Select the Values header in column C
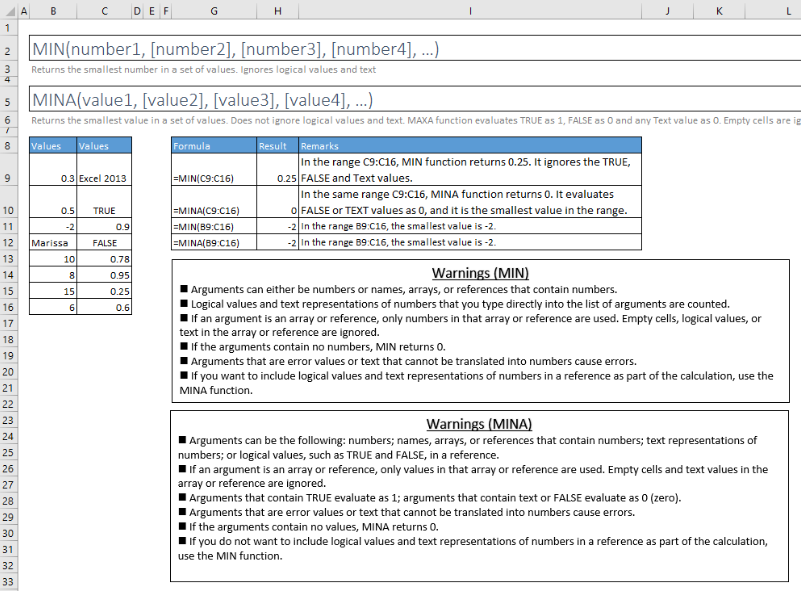The height and width of the screenshot is (591, 801). (x=104, y=146)
